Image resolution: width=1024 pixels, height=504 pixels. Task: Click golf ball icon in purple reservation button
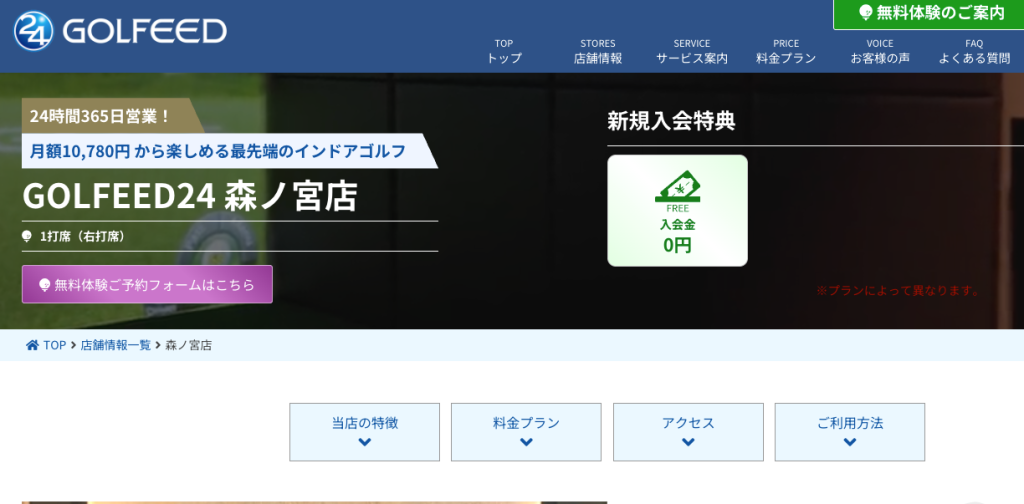point(45,285)
